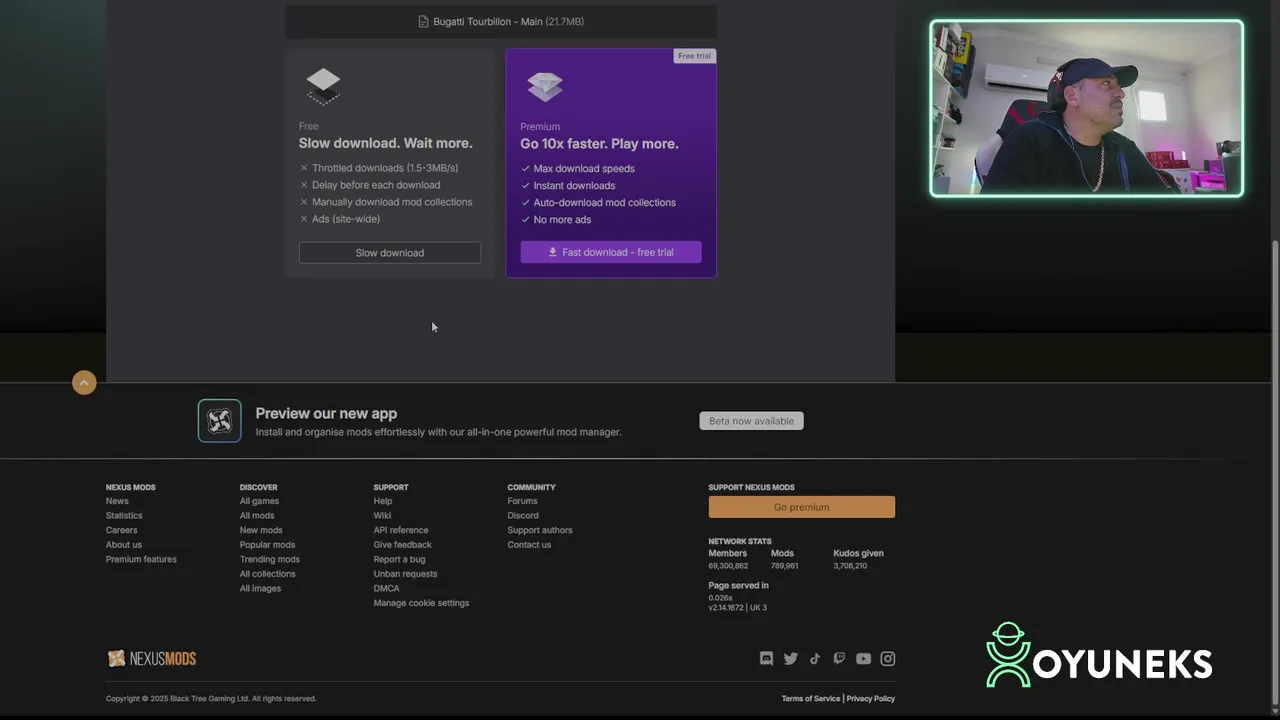This screenshot has width=1280, height=720.
Task: Click the Max download speeds text
Action: tap(584, 169)
